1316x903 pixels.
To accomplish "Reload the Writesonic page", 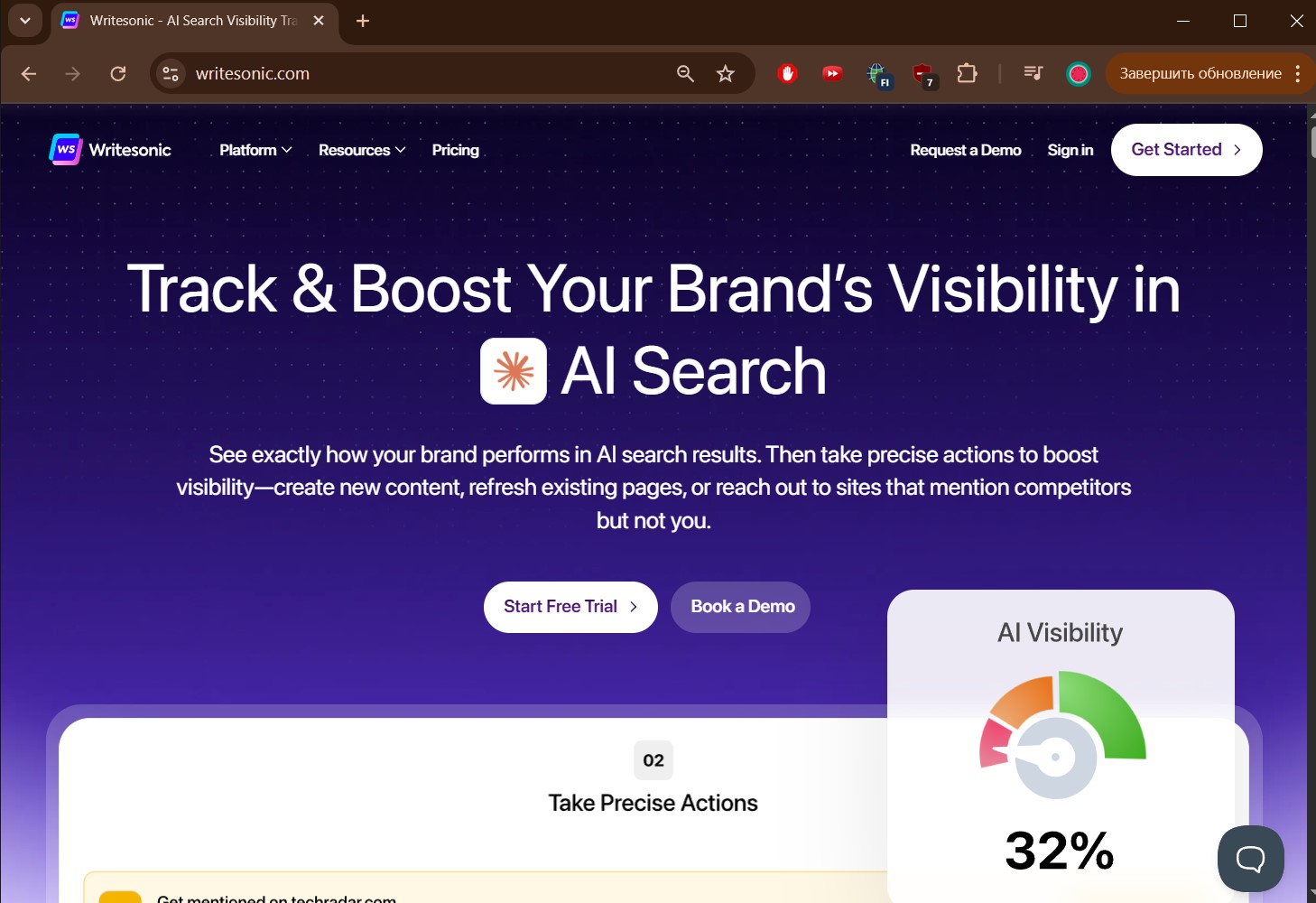I will tap(118, 74).
